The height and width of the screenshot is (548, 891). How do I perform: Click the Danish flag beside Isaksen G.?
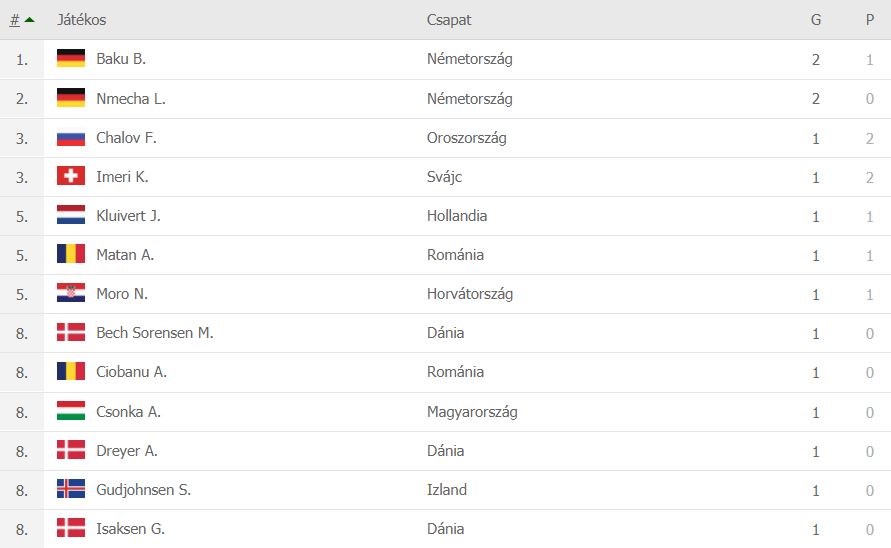tap(71, 528)
